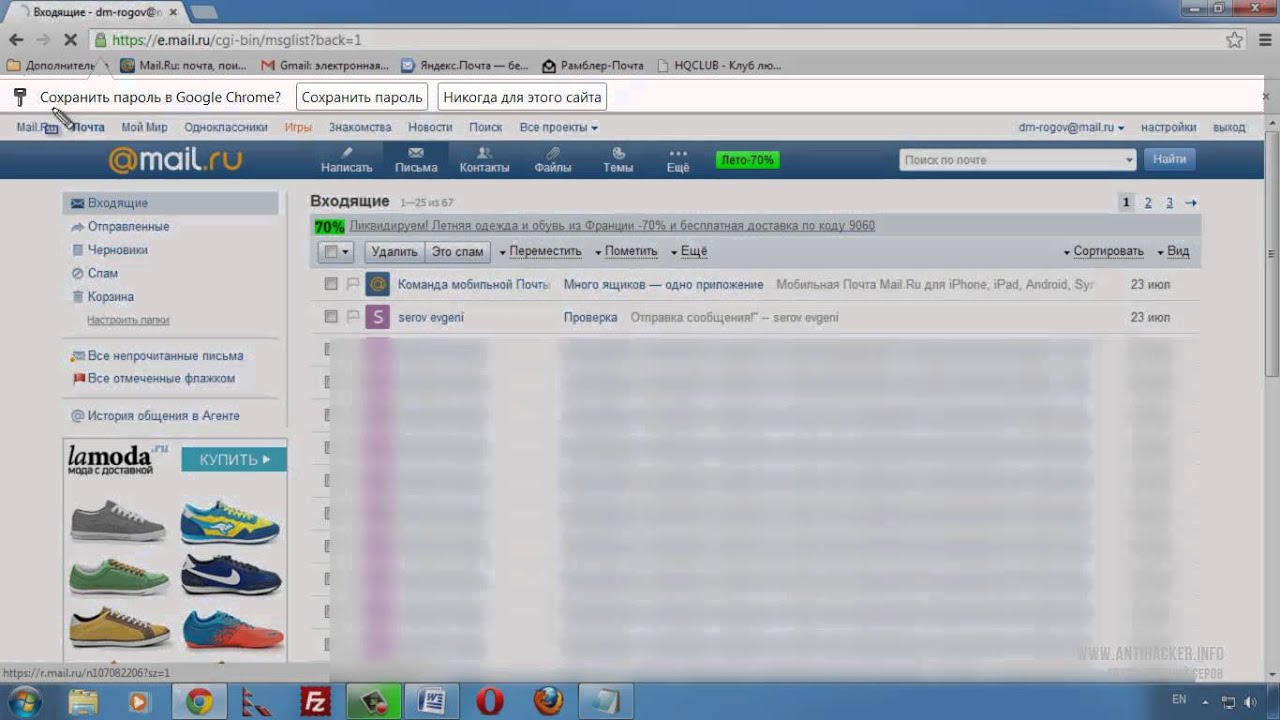Bookmark page with star icon
Viewport: 1280px width, 720px height.
click(x=1235, y=40)
